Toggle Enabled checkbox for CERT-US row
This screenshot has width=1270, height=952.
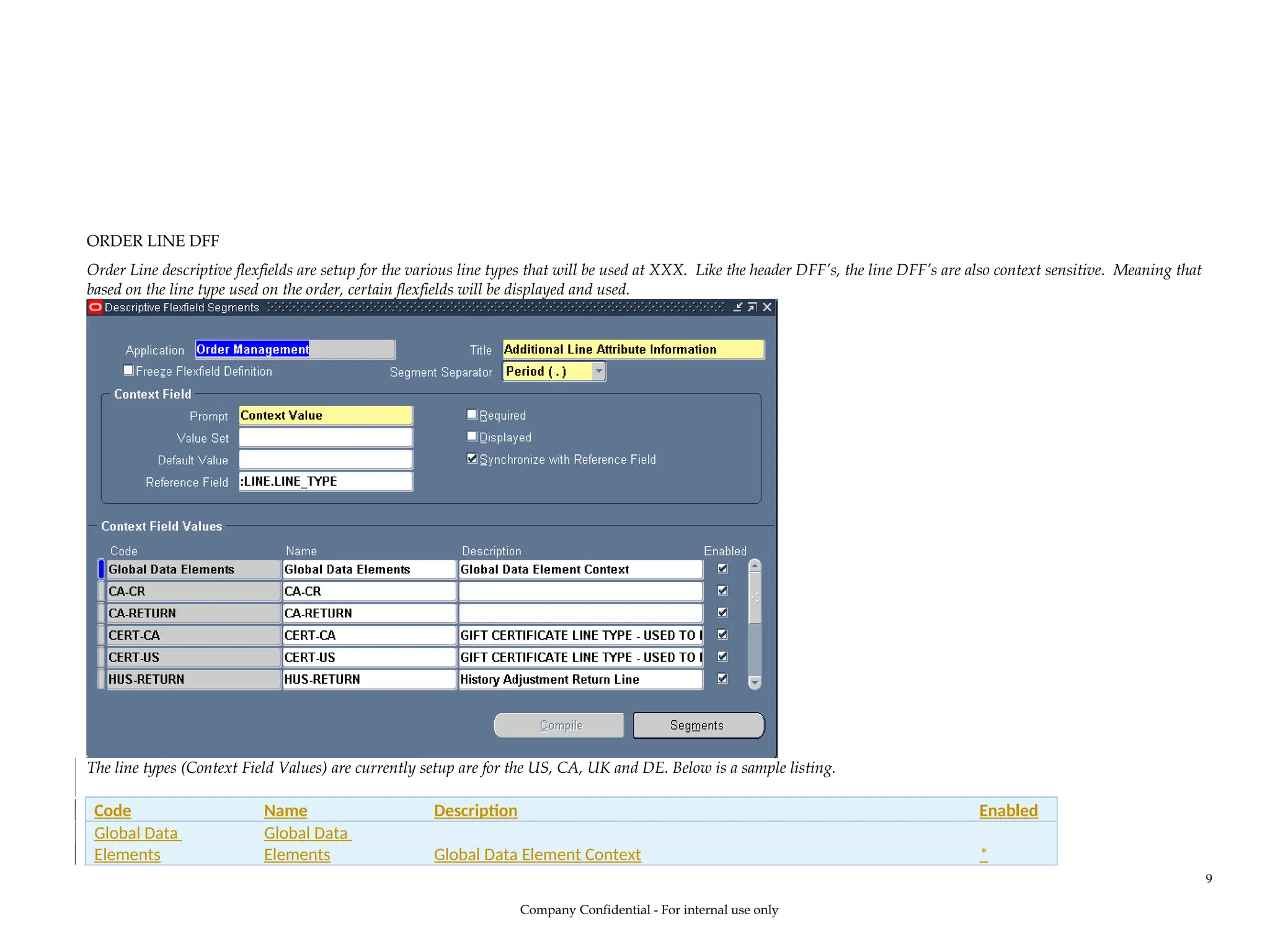click(x=722, y=656)
